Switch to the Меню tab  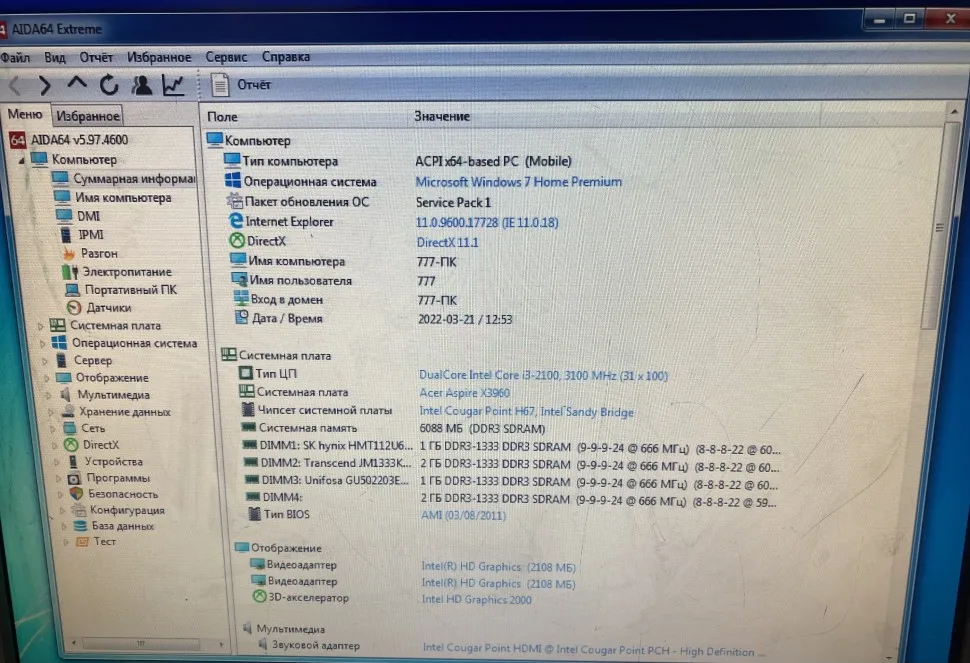click(x=25, y=114)
